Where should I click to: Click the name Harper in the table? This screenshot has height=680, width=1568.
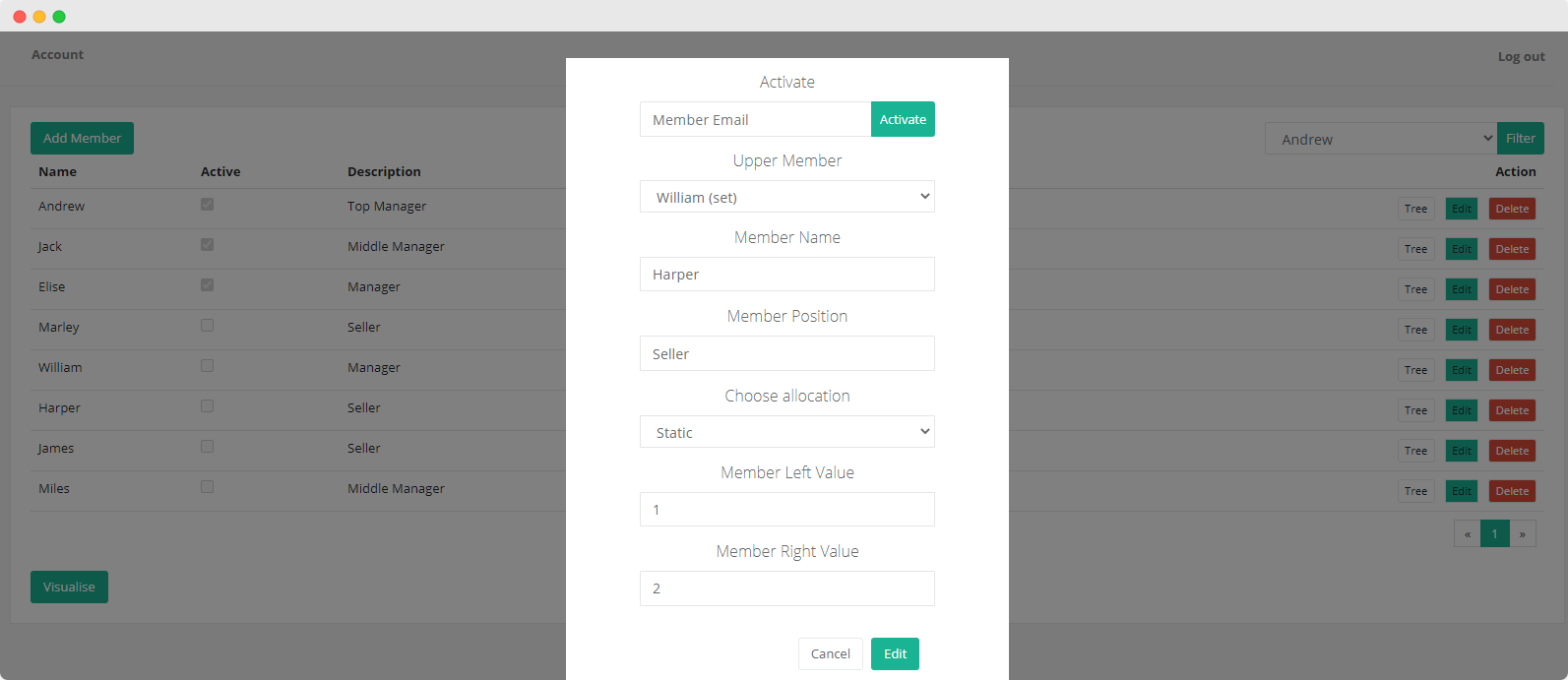click(59, 407)
